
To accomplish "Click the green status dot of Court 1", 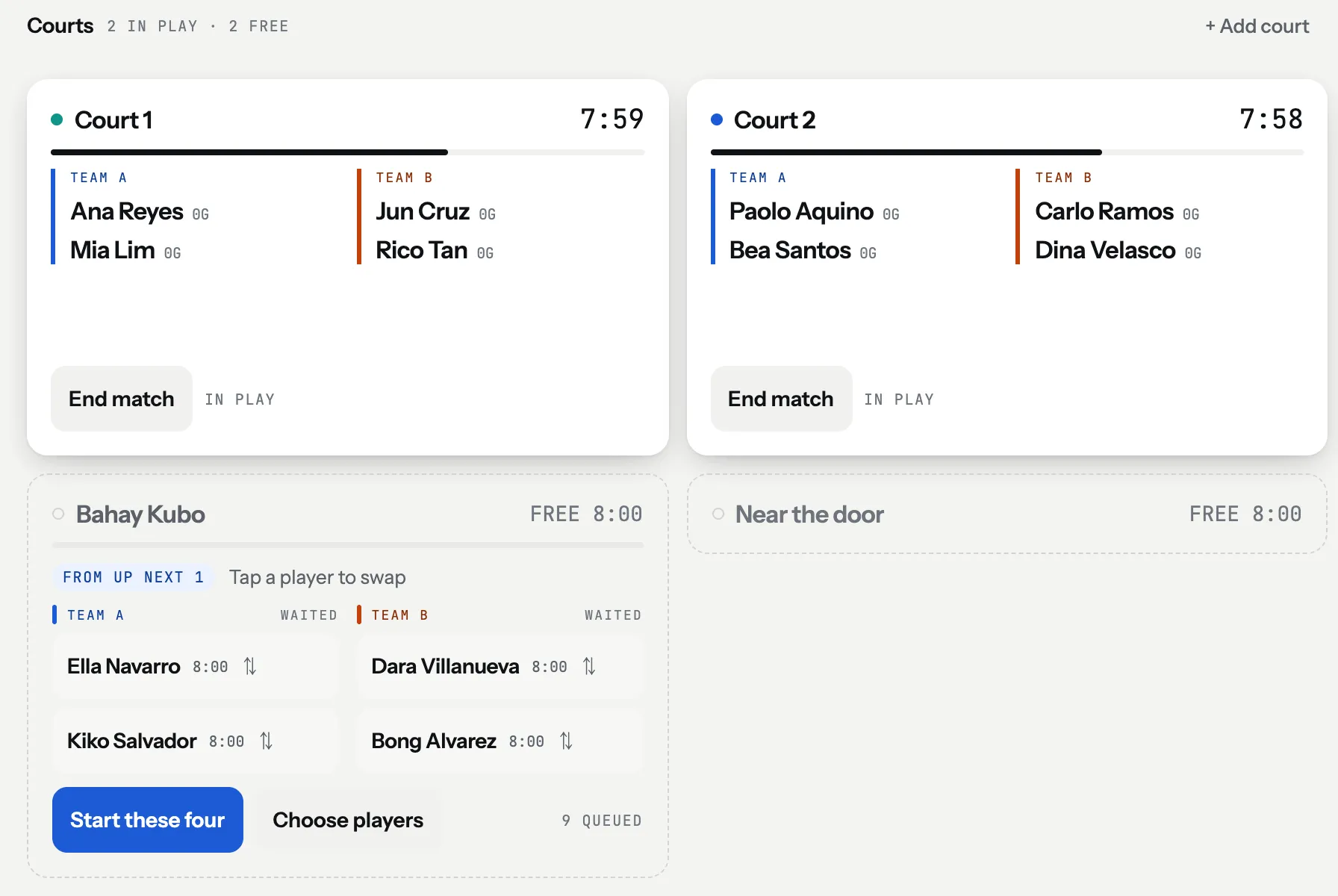I will point(57,119).
